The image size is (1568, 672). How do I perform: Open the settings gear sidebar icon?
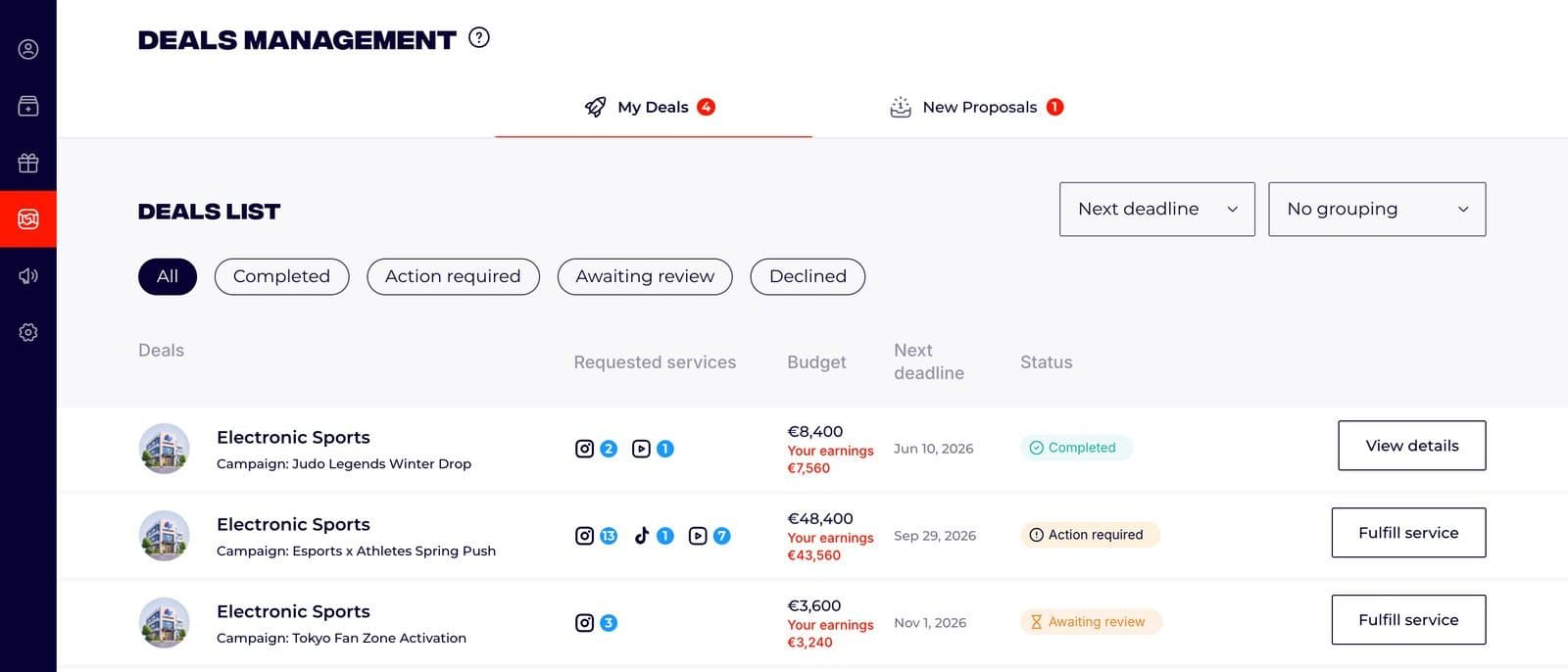point(28,332)
